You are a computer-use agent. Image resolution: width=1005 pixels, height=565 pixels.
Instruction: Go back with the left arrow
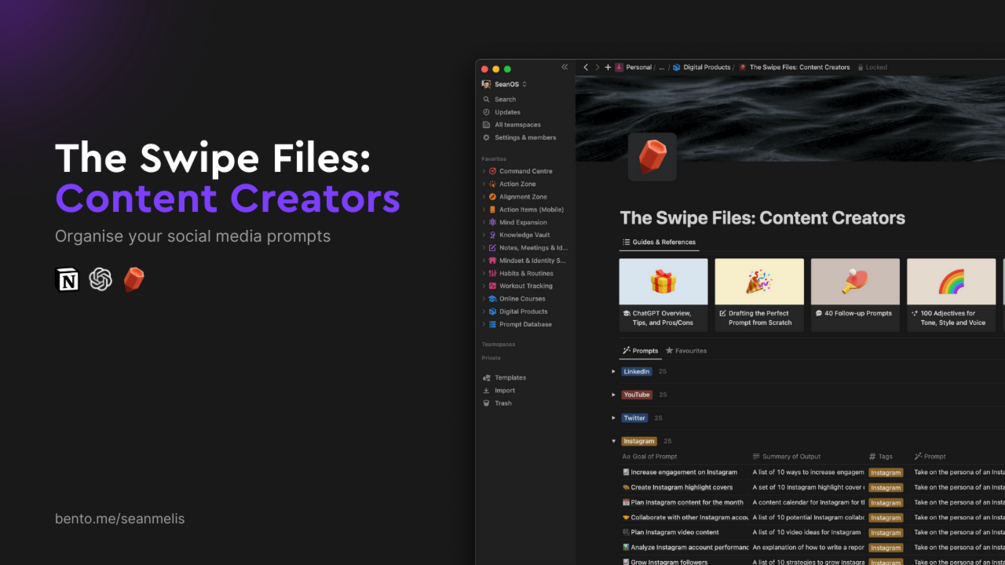(x=585, y=67)
